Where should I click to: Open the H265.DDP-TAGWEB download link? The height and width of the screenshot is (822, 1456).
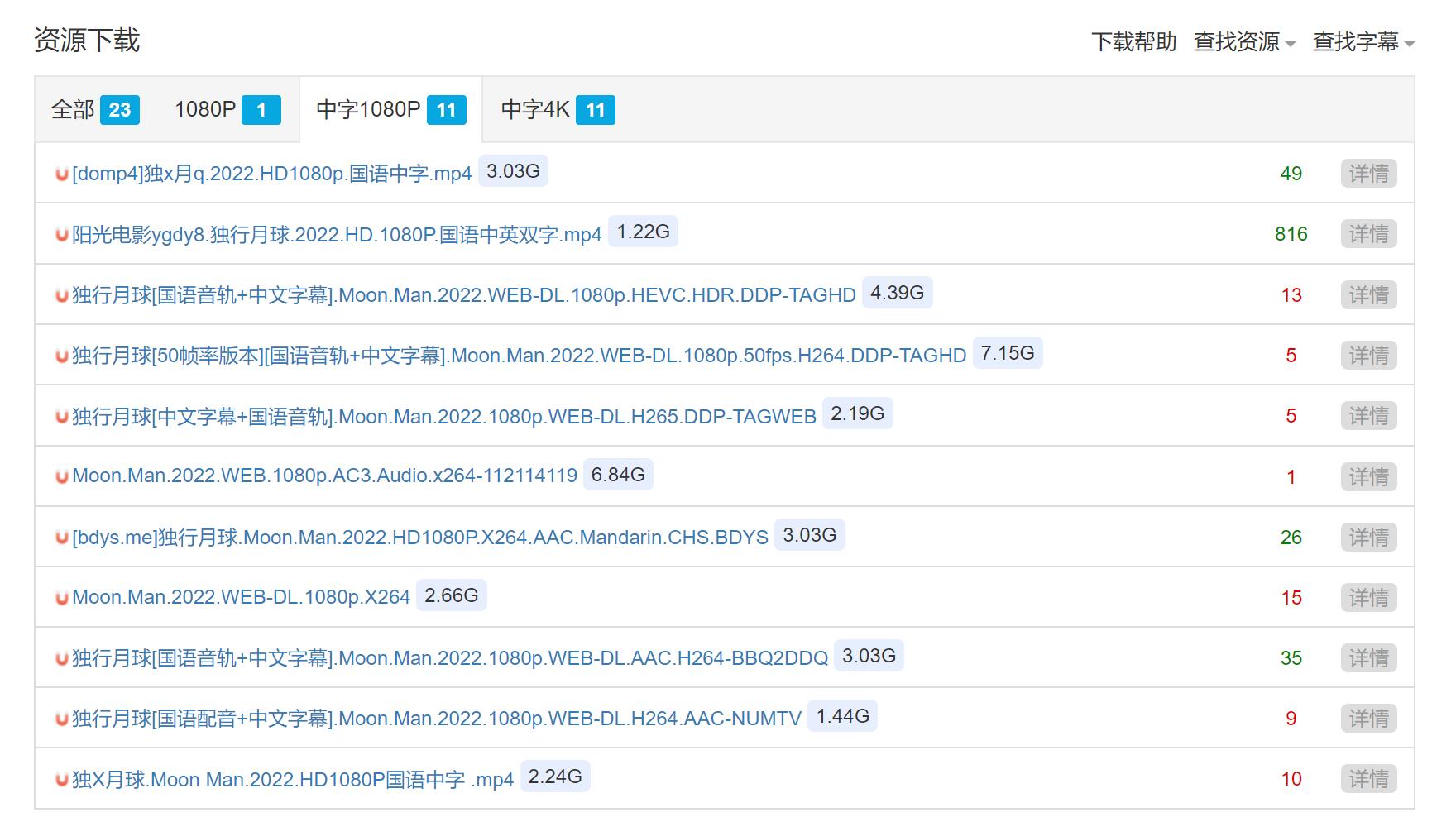pos(444,416)
